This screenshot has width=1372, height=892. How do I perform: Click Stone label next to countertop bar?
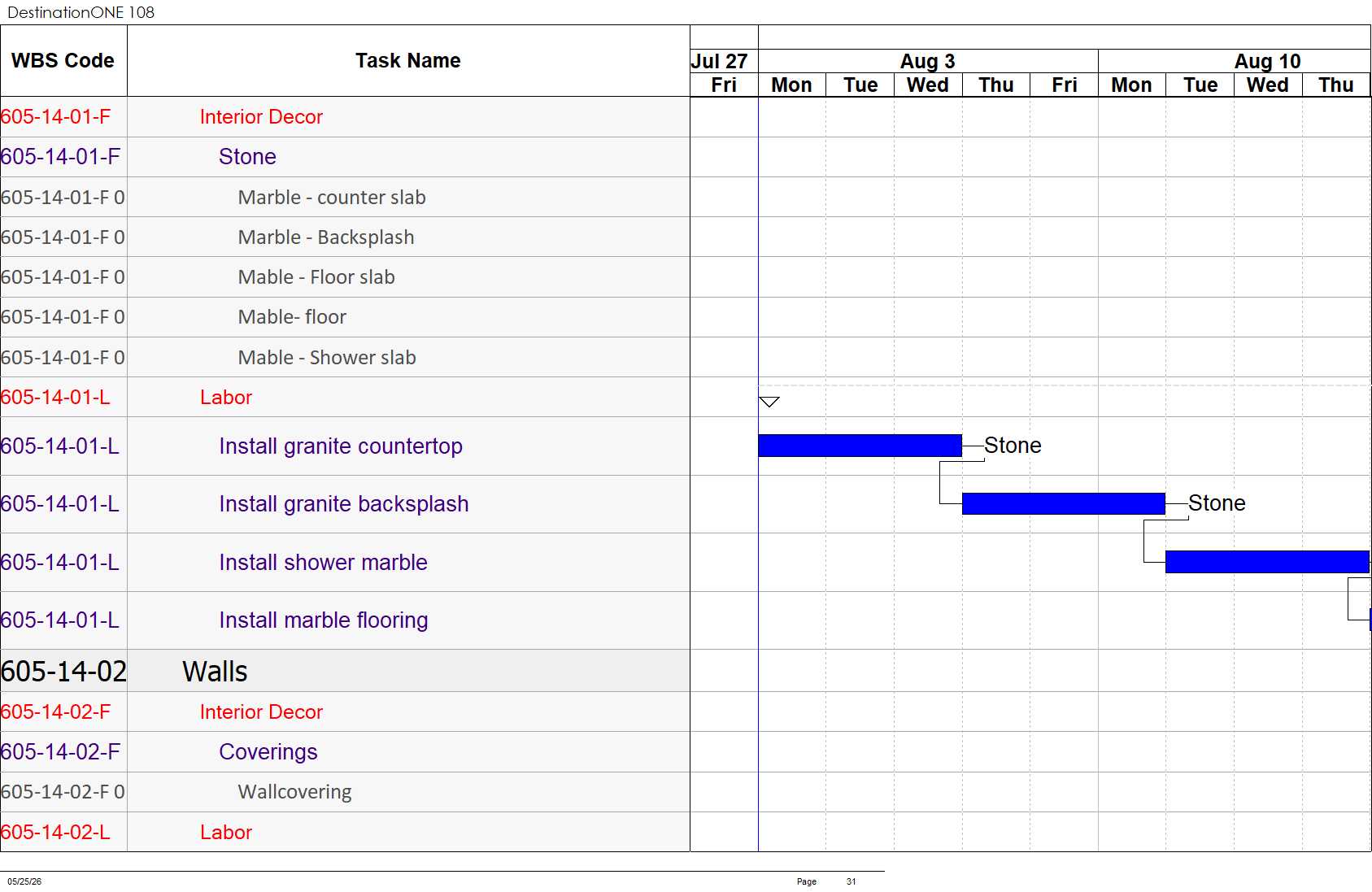[x=1013, y=446]
